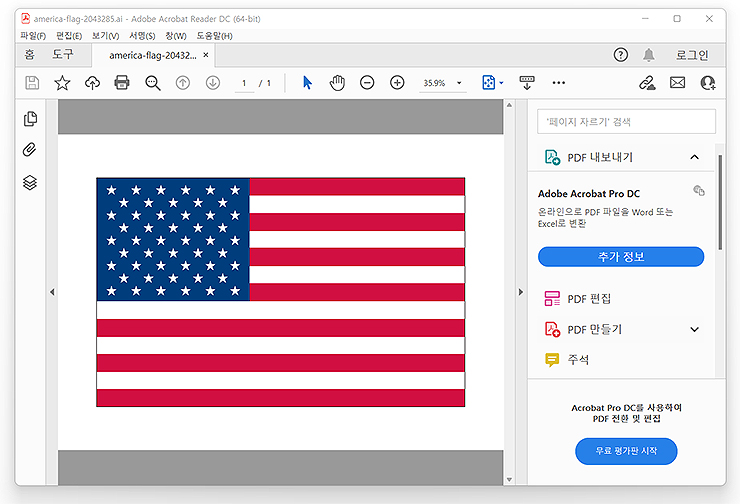Open fit page options dropdown arrow

(501, 83)
